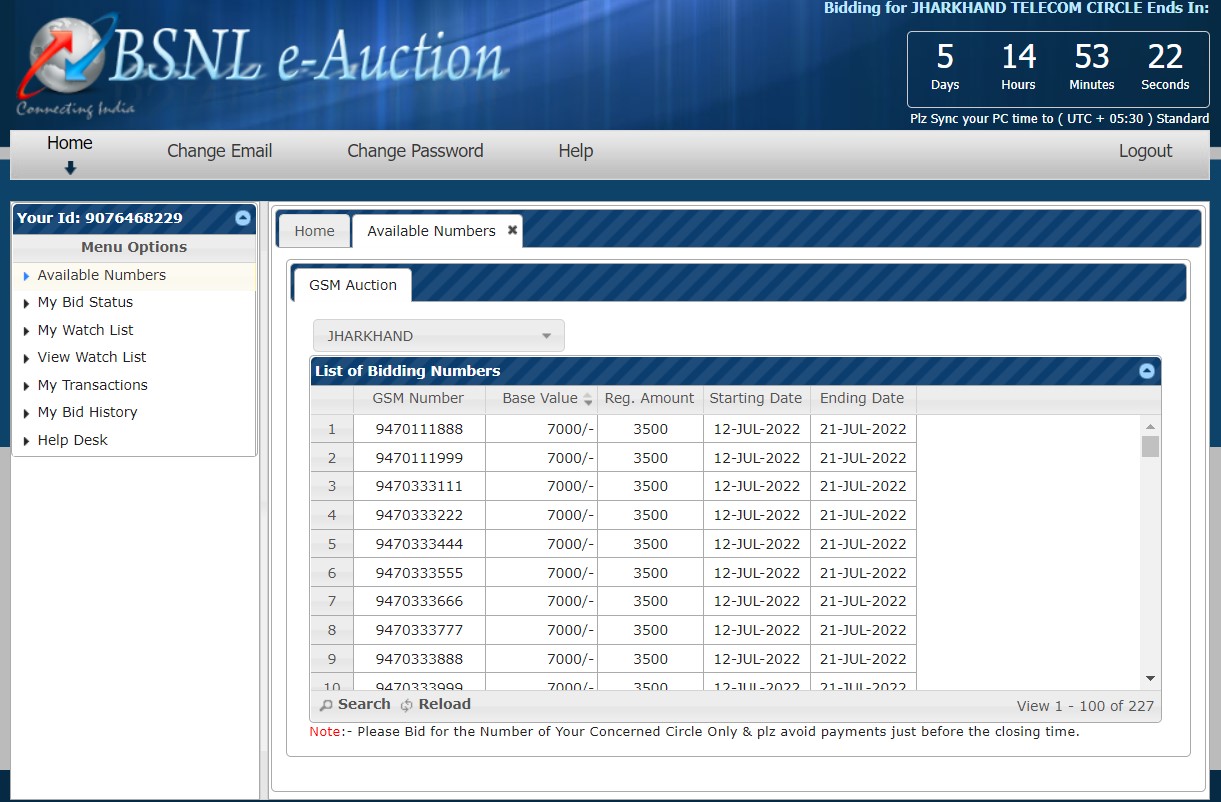The image size is (1221, 802).
Task: Click the Menu Options heading
Action: pos(134,247)
